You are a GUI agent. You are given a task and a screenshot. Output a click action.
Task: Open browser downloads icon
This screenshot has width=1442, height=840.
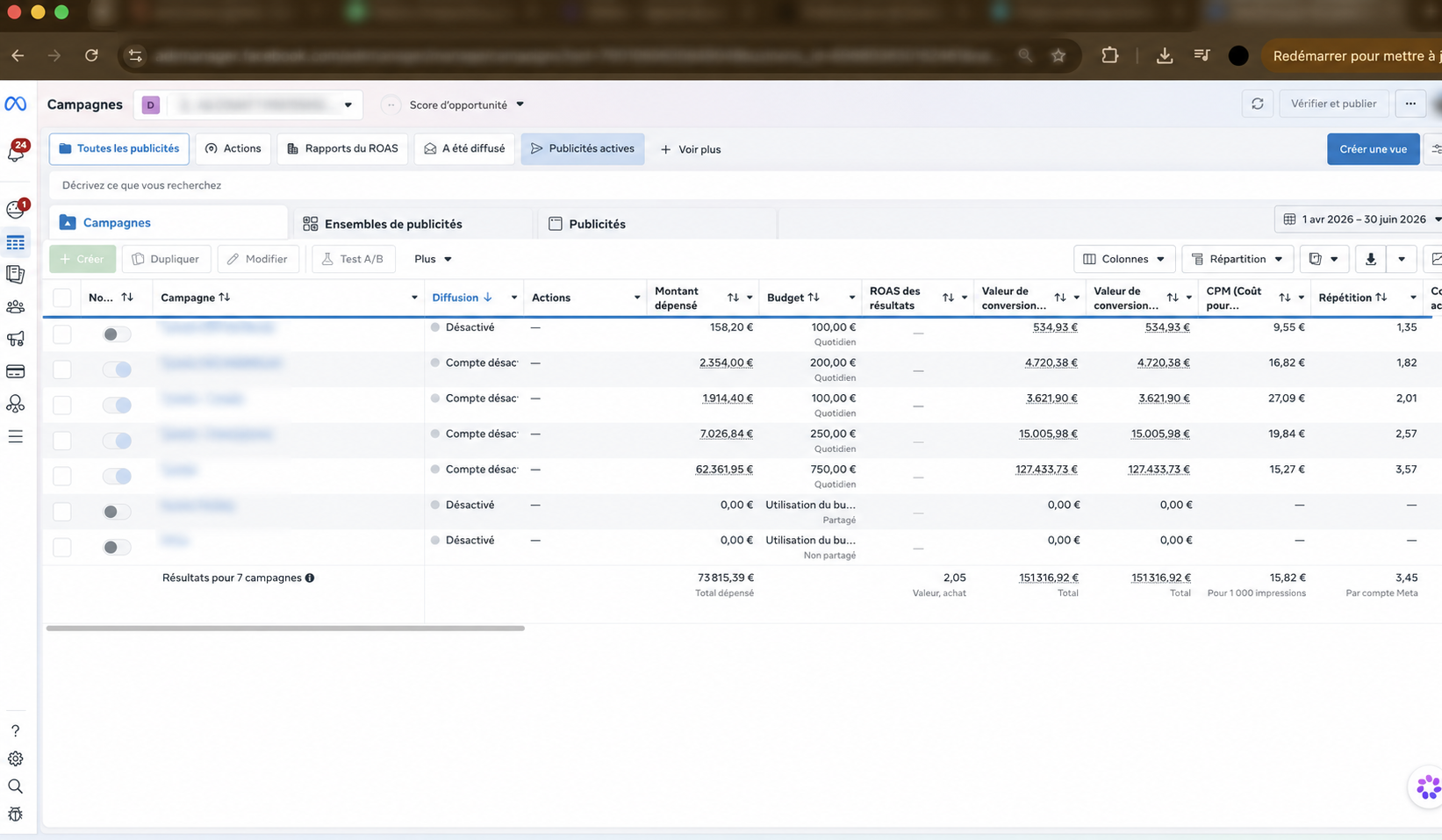coord(1165,55)
